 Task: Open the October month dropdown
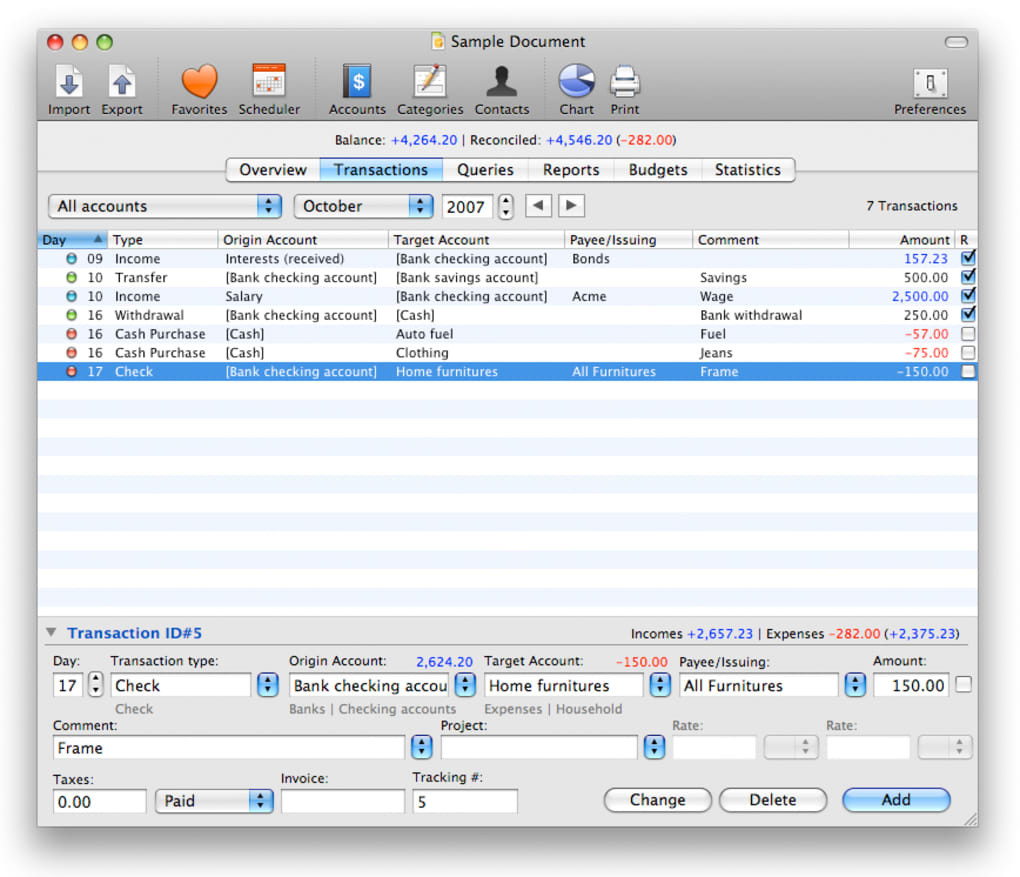click(363, 206)
